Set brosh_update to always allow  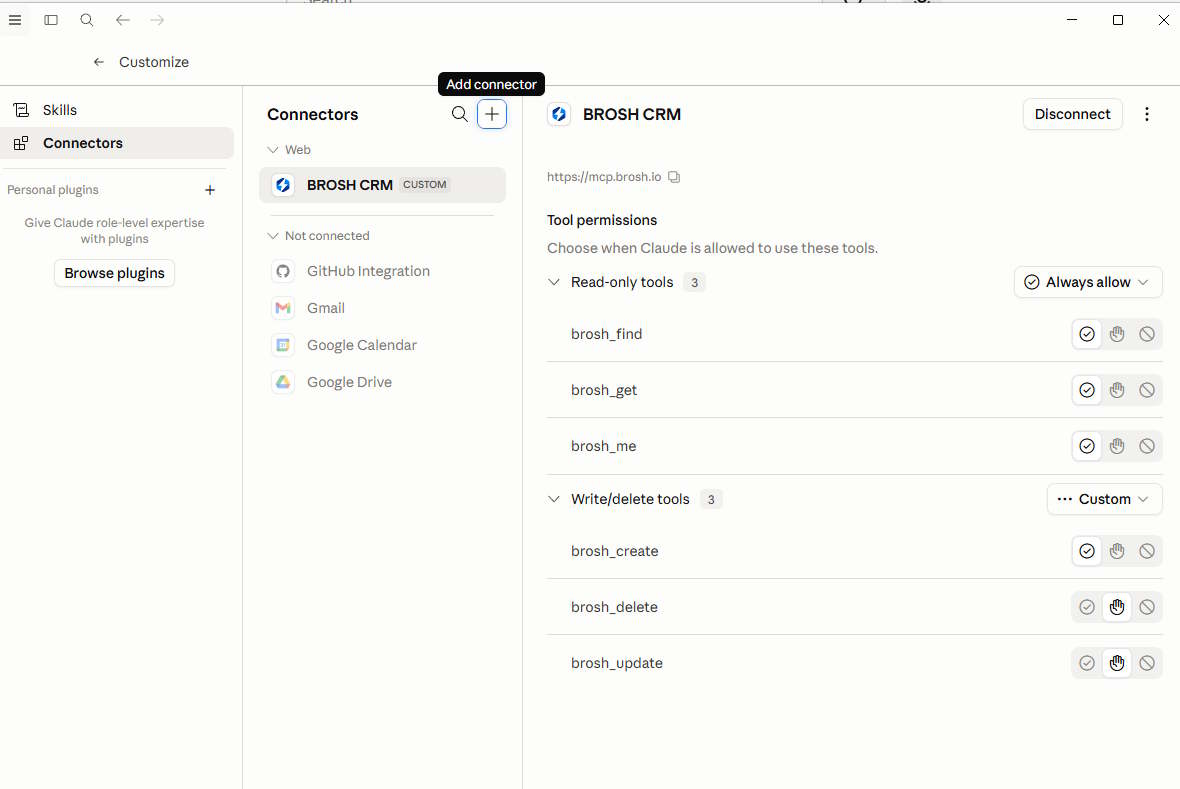click(1087, 663)
